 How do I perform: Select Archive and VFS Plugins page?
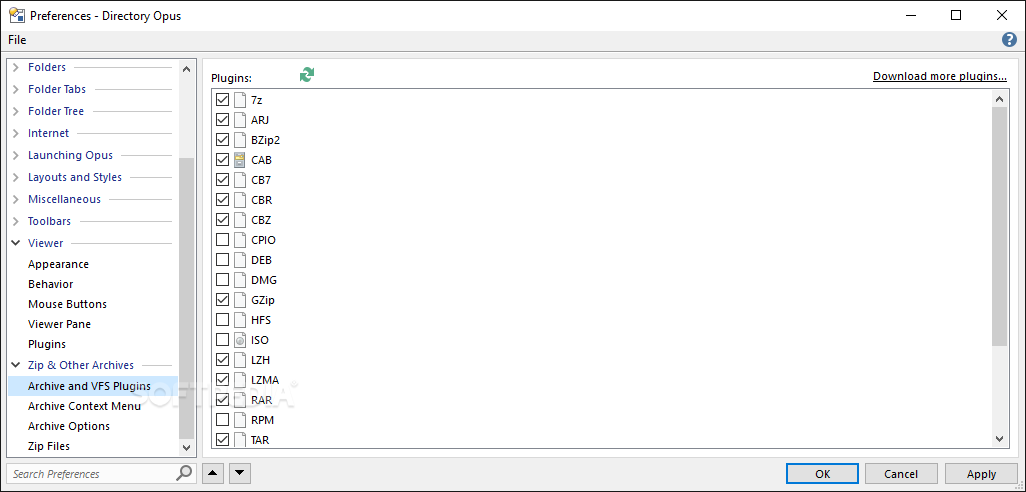coord(92,386)
